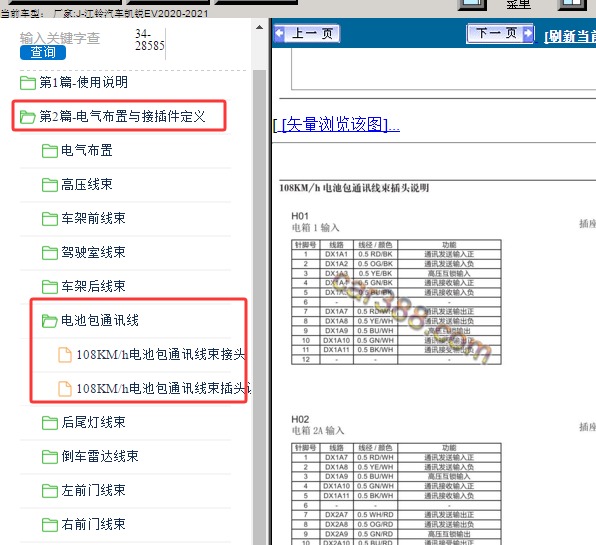Screen dimensions: 596x545
Task: Open 108KM/h电池包通讯线束接头 document
Action: (x=161, y=354)
